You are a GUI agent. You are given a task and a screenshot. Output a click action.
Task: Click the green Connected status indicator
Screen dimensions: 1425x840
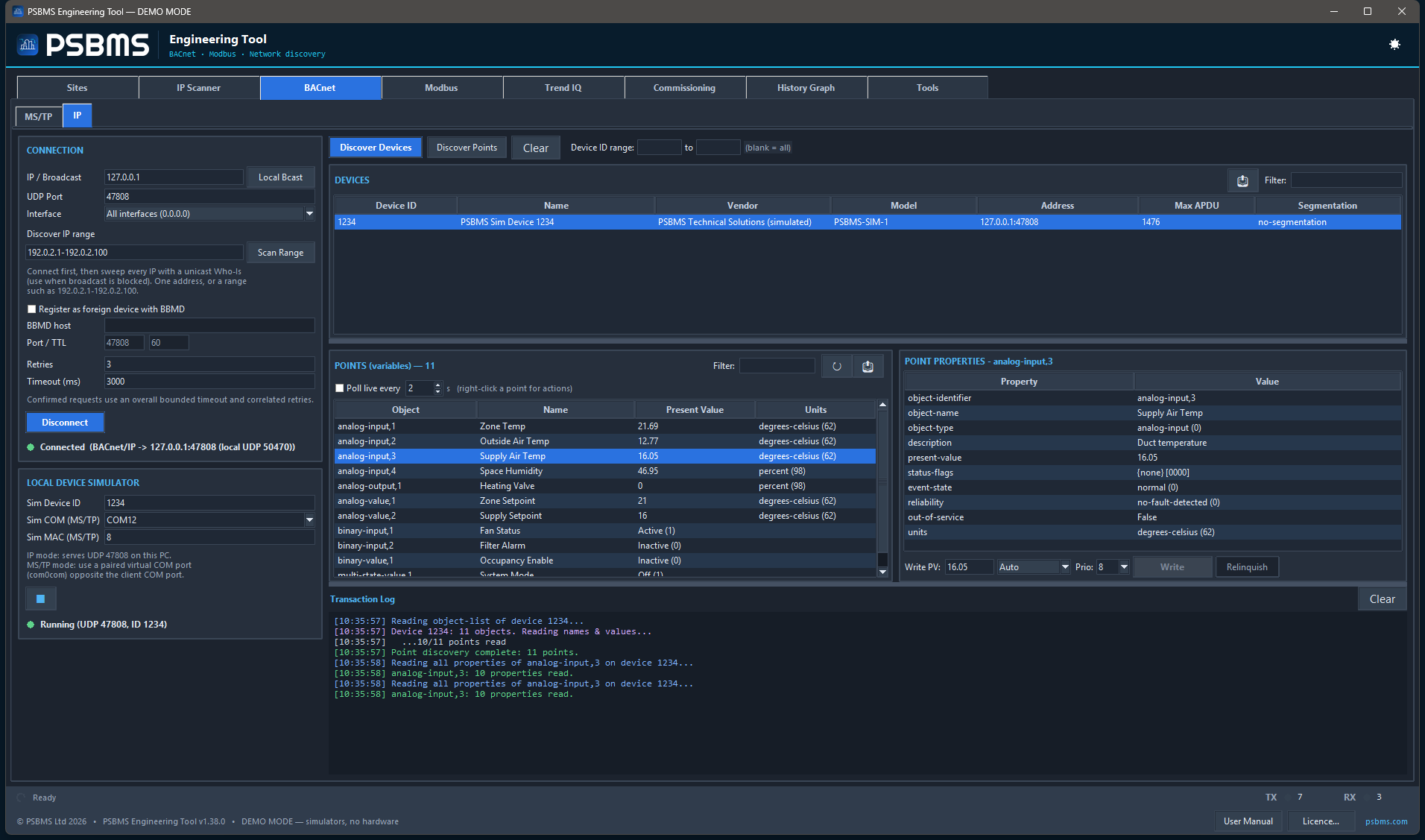31,447
